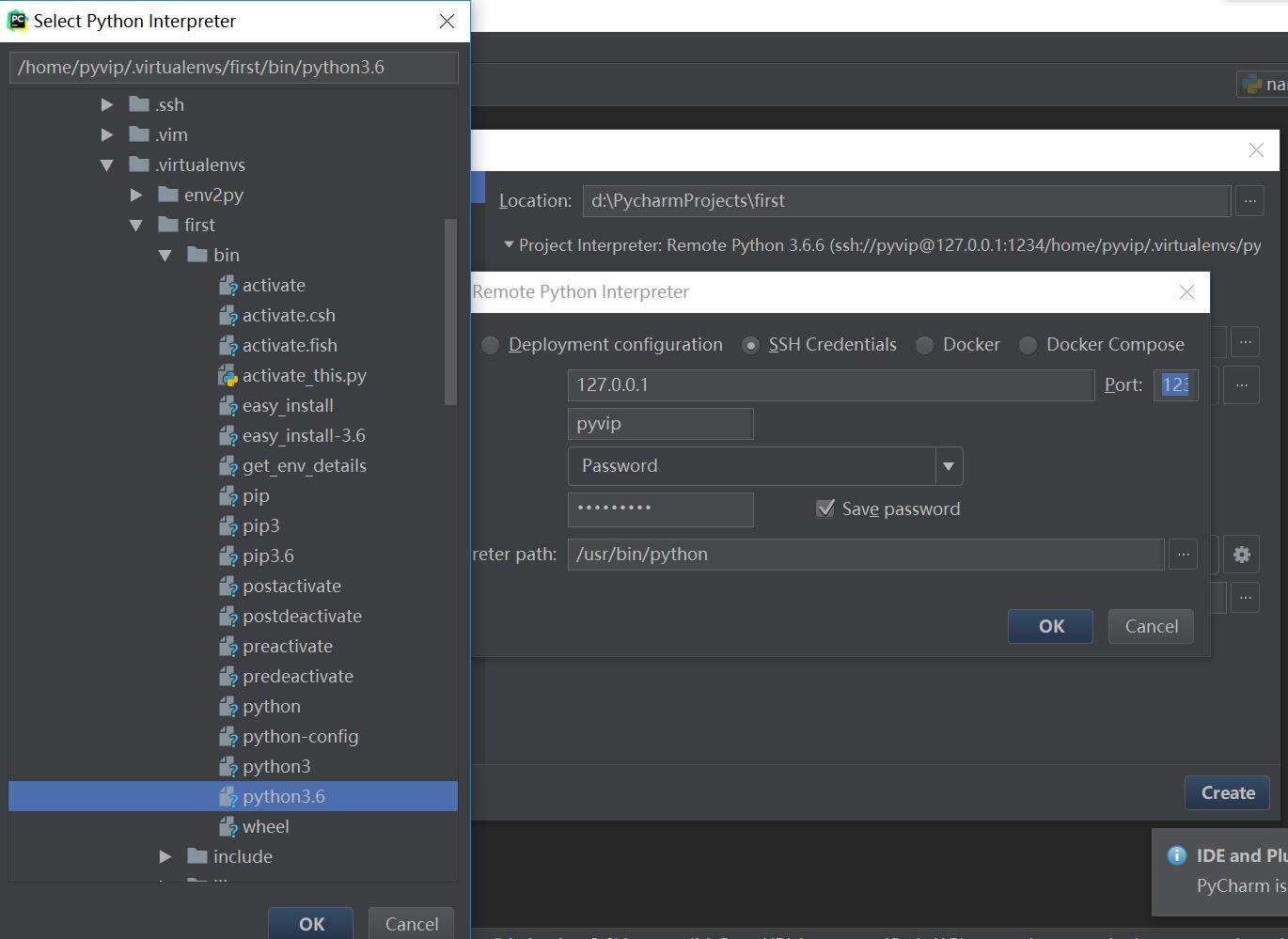Click the pip3 file icon
This screenshot has width=1288, height=939.
tap(228, 525)
